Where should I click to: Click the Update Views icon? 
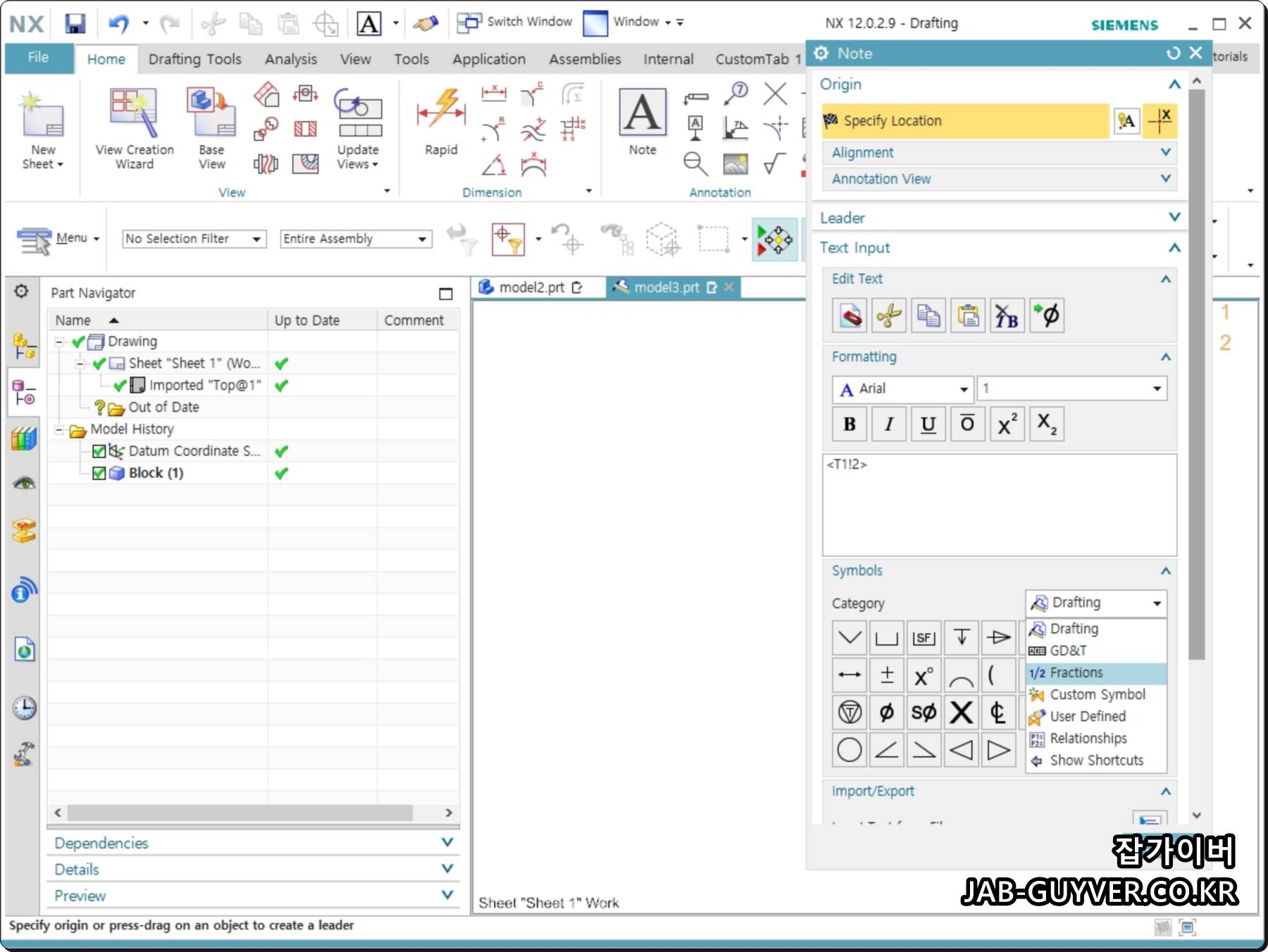point(358,113)
